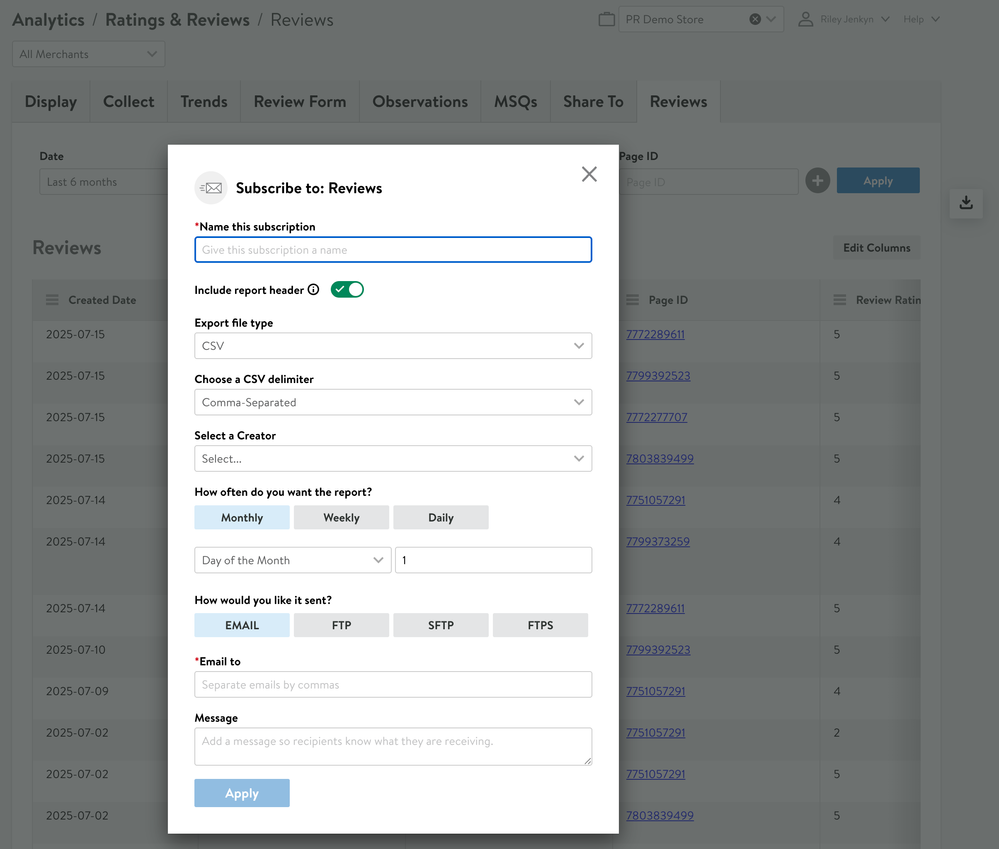Close the Subscribe to Reviews dialog
Image resolution: width=999 pixels, height=849 pixels.
coord(589,174)
